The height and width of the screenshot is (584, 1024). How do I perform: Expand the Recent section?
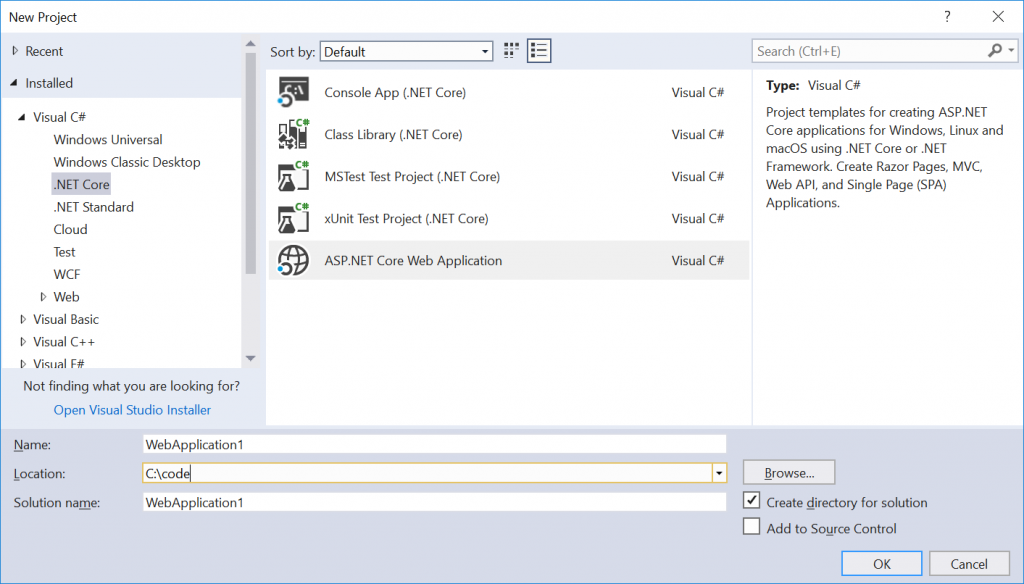pyautogui.click(x=15, y=51)
